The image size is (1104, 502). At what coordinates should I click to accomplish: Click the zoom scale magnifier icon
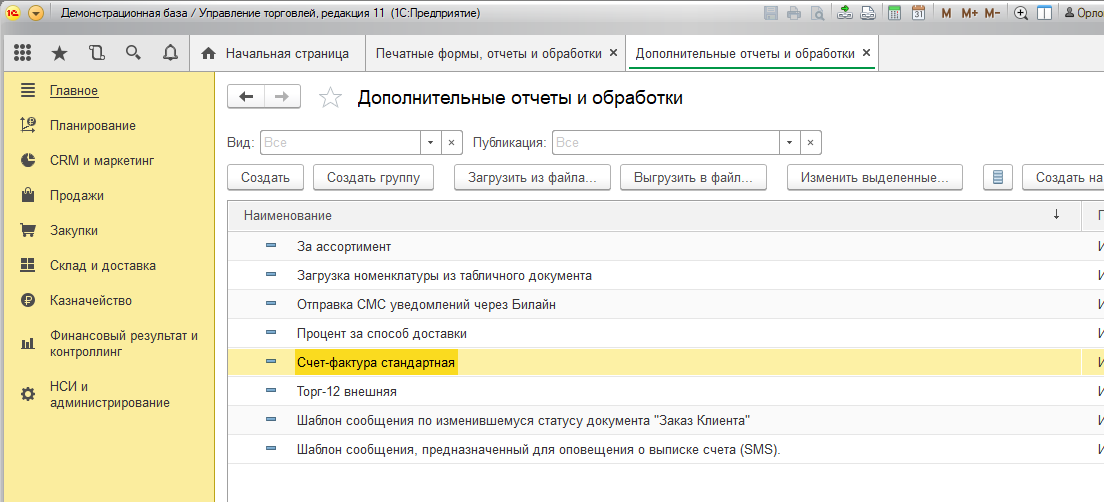tap(1021, 13)
